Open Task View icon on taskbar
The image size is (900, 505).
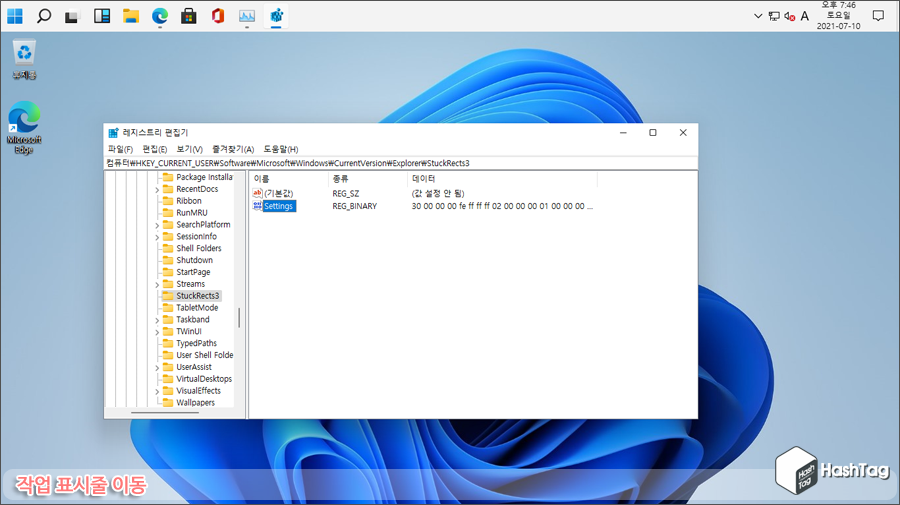coord(71,17)
